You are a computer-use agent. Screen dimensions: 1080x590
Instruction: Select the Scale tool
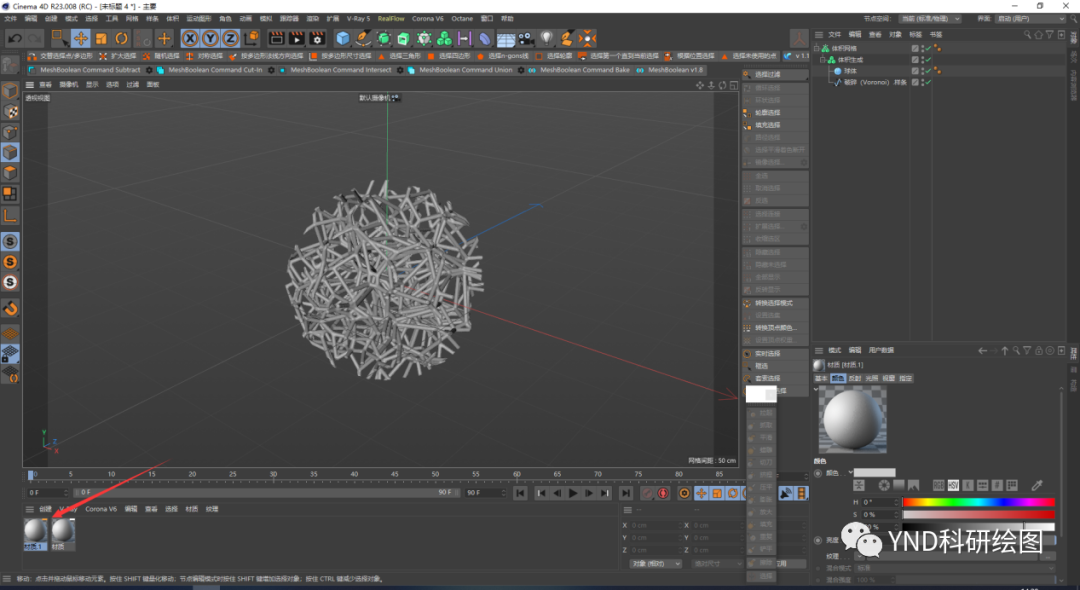pyautogui.click(x=101, y=39)
